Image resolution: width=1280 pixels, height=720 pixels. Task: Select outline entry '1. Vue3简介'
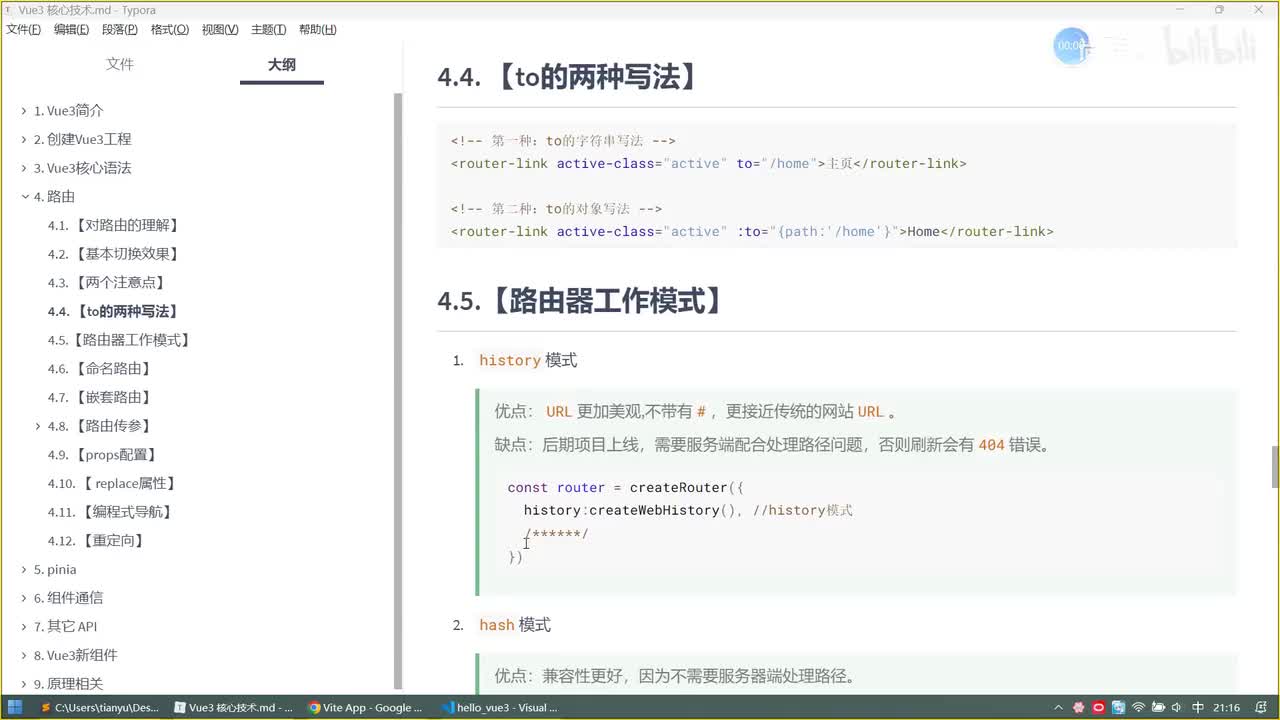point(68,111)
